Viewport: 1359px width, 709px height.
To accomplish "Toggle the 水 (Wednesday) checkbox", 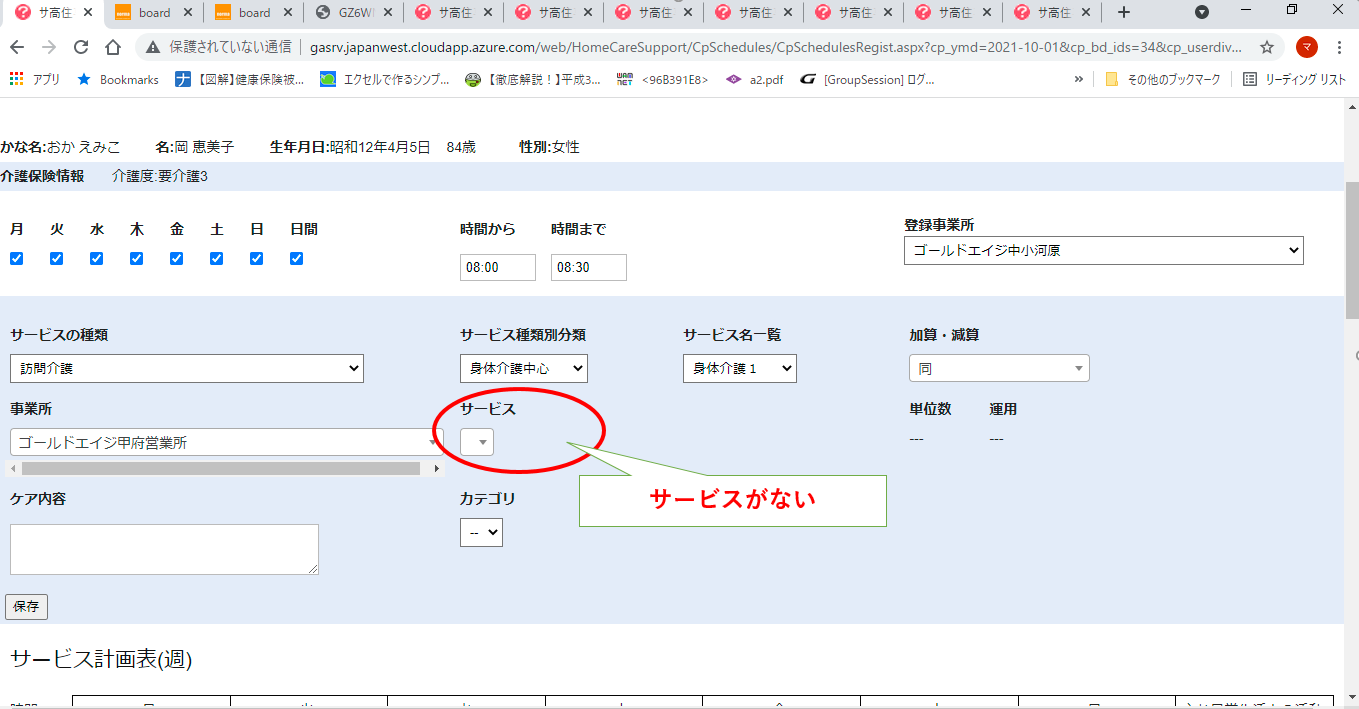I will [96, 258].
